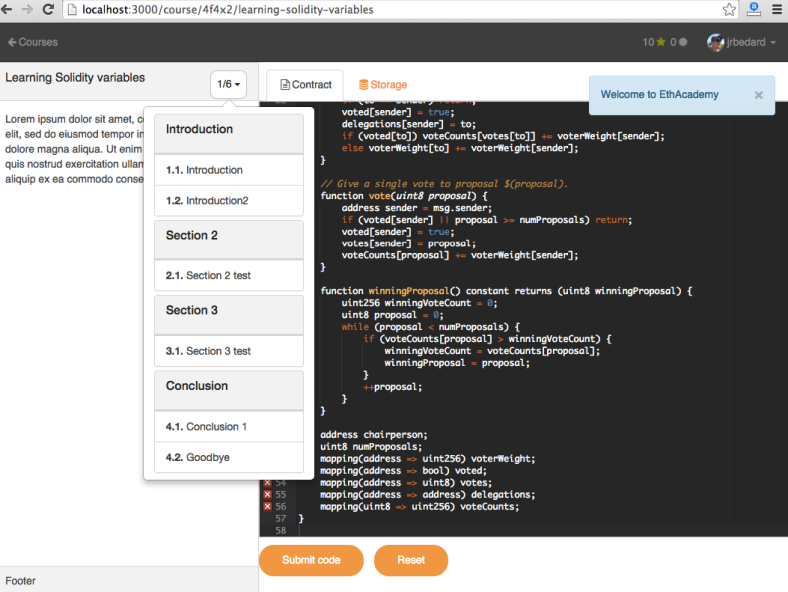Viewport: 788px width, 592px height.
Task: Switch to the Contract tab
Action: tap(306, 85)
